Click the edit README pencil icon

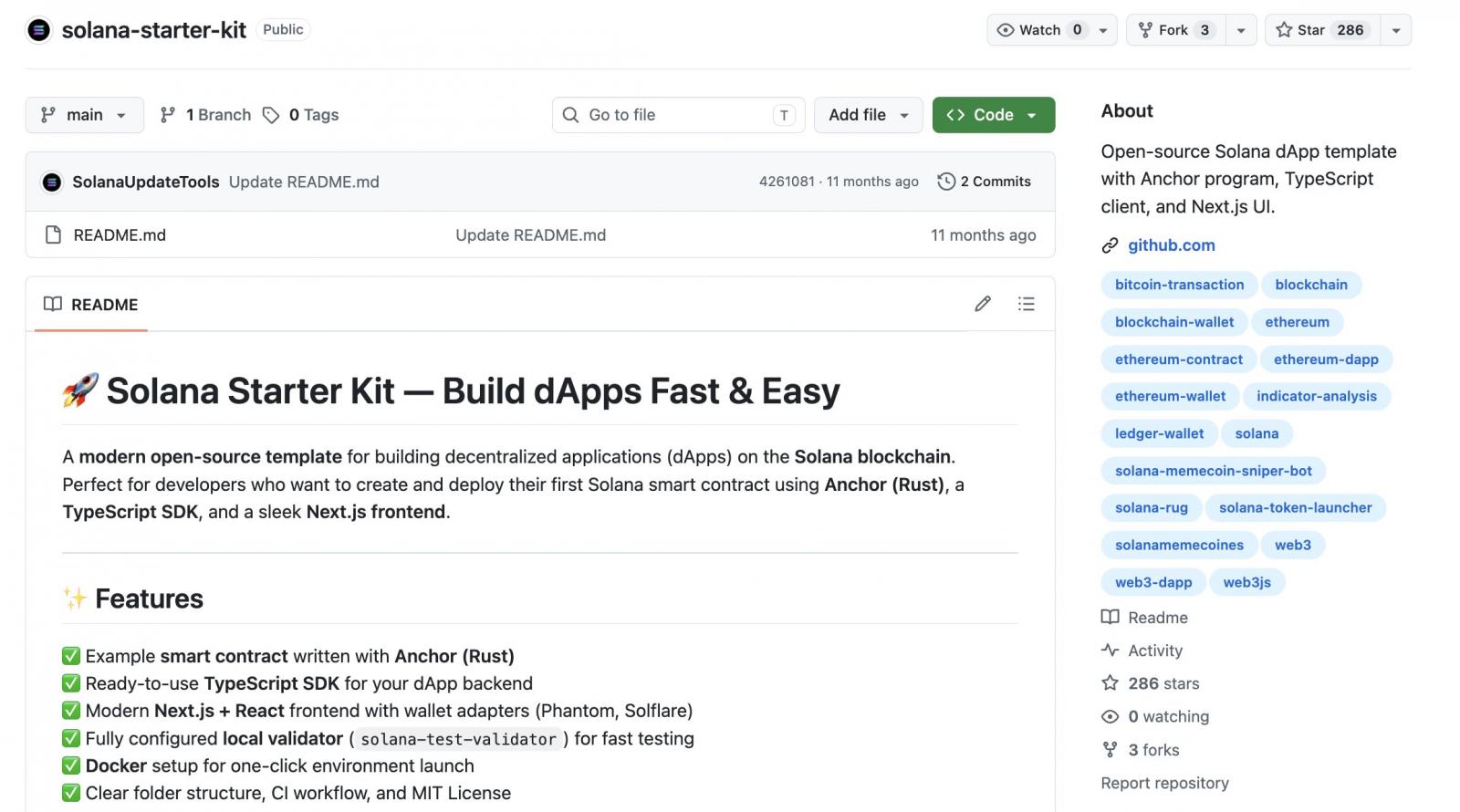point(983,304)
